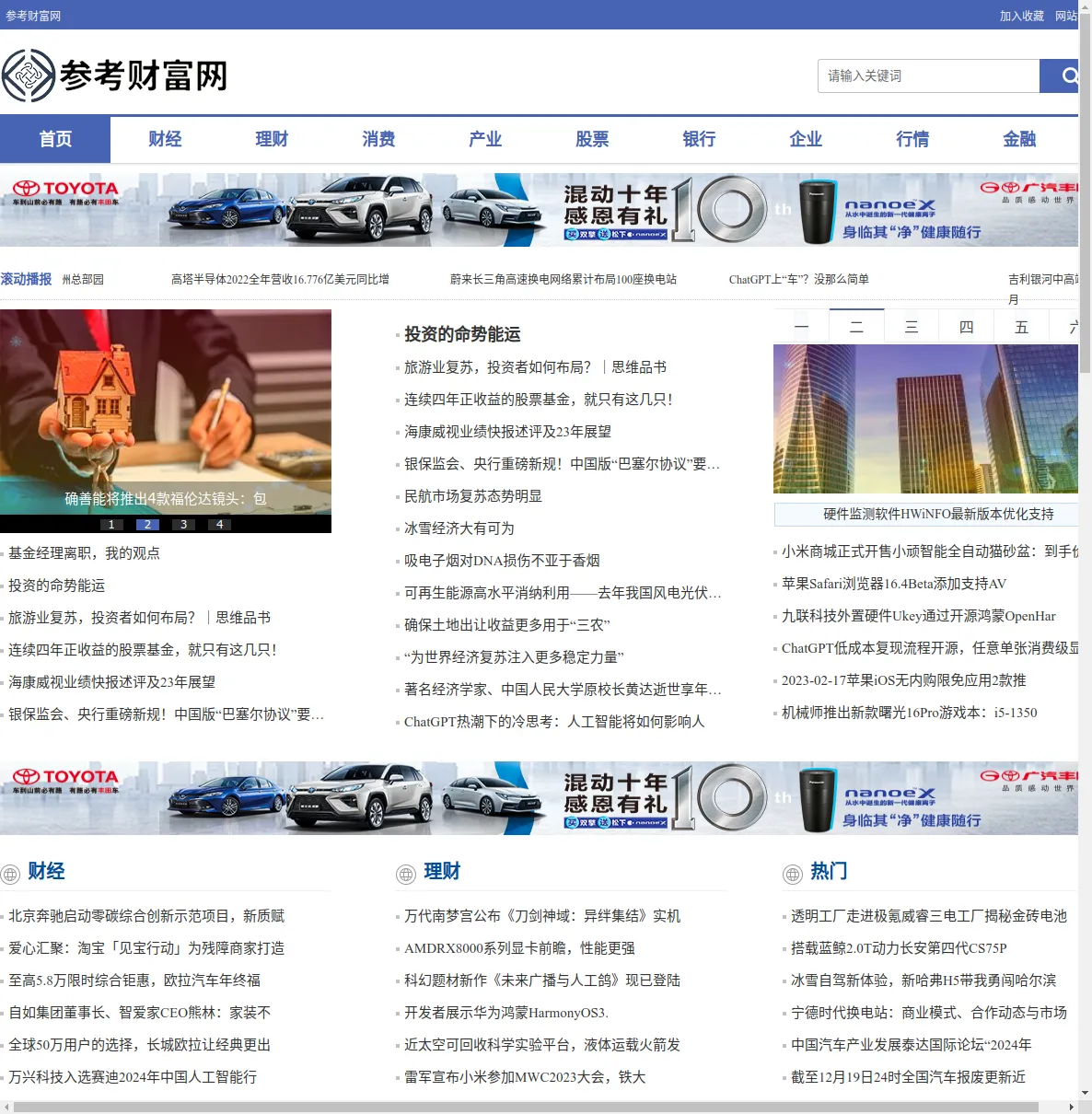This screenshot has height=1114, width=1092.
Task: Open the 首页 navigation tab
Action: (x=55, y=139)
